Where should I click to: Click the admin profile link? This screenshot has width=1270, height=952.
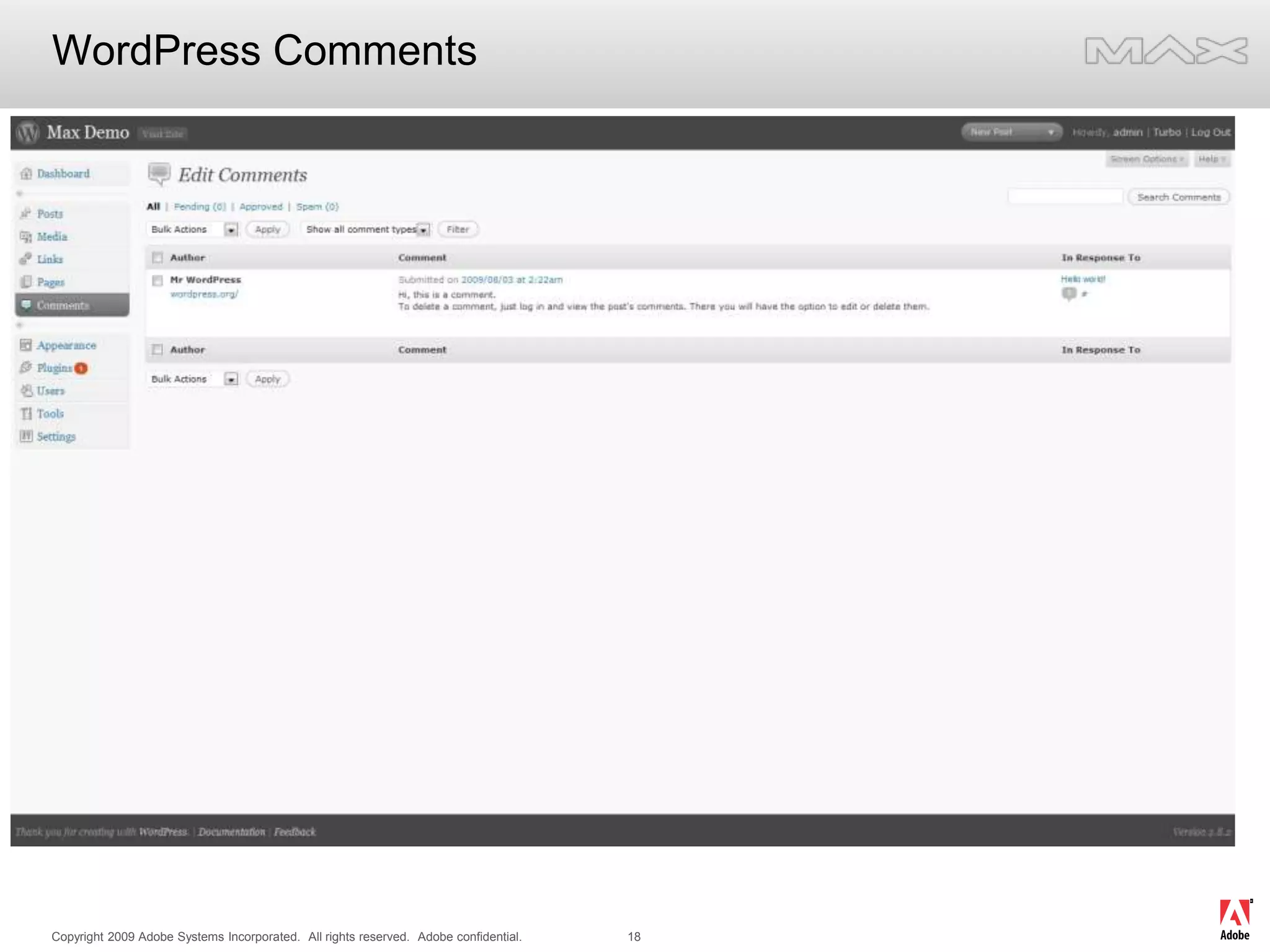click(x=1128, y=132)
